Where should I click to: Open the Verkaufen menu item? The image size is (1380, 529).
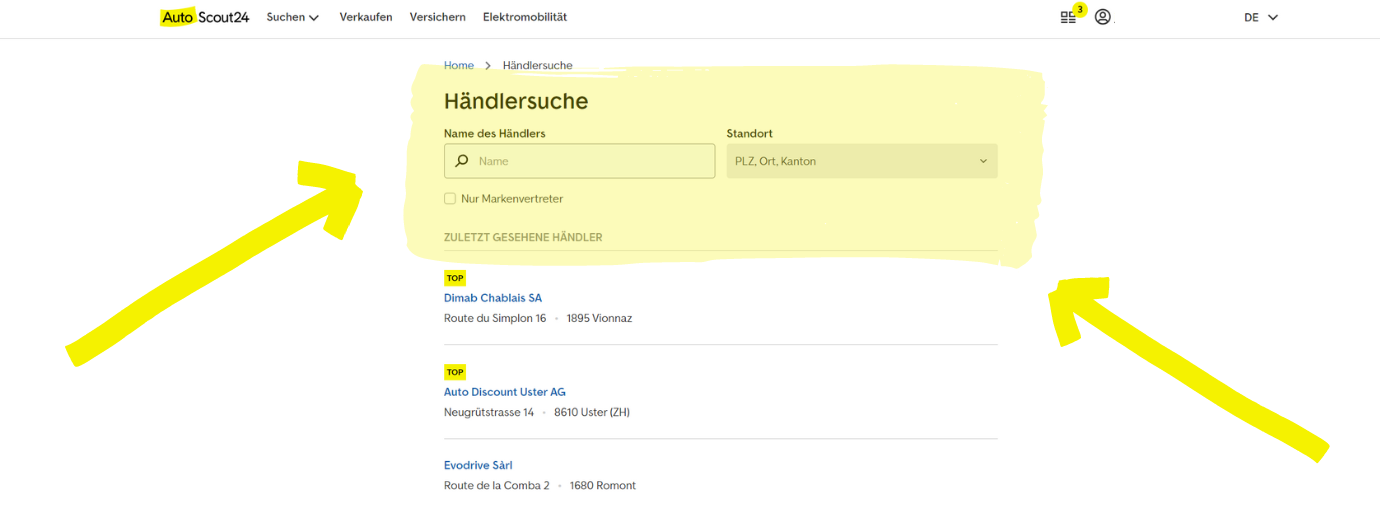(x=366, y=17)
